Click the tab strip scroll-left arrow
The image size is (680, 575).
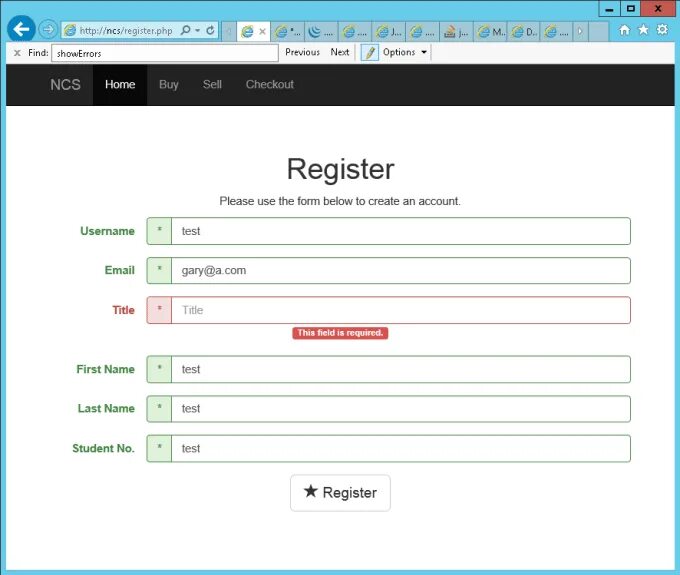coord(229,31)
